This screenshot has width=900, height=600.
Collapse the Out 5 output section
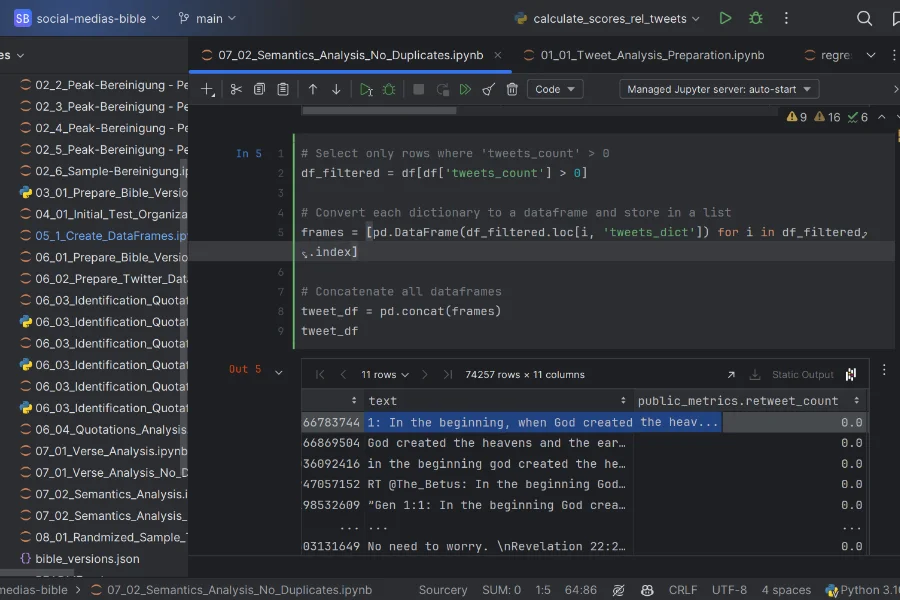pyautogui.click(x=279, y=372)
